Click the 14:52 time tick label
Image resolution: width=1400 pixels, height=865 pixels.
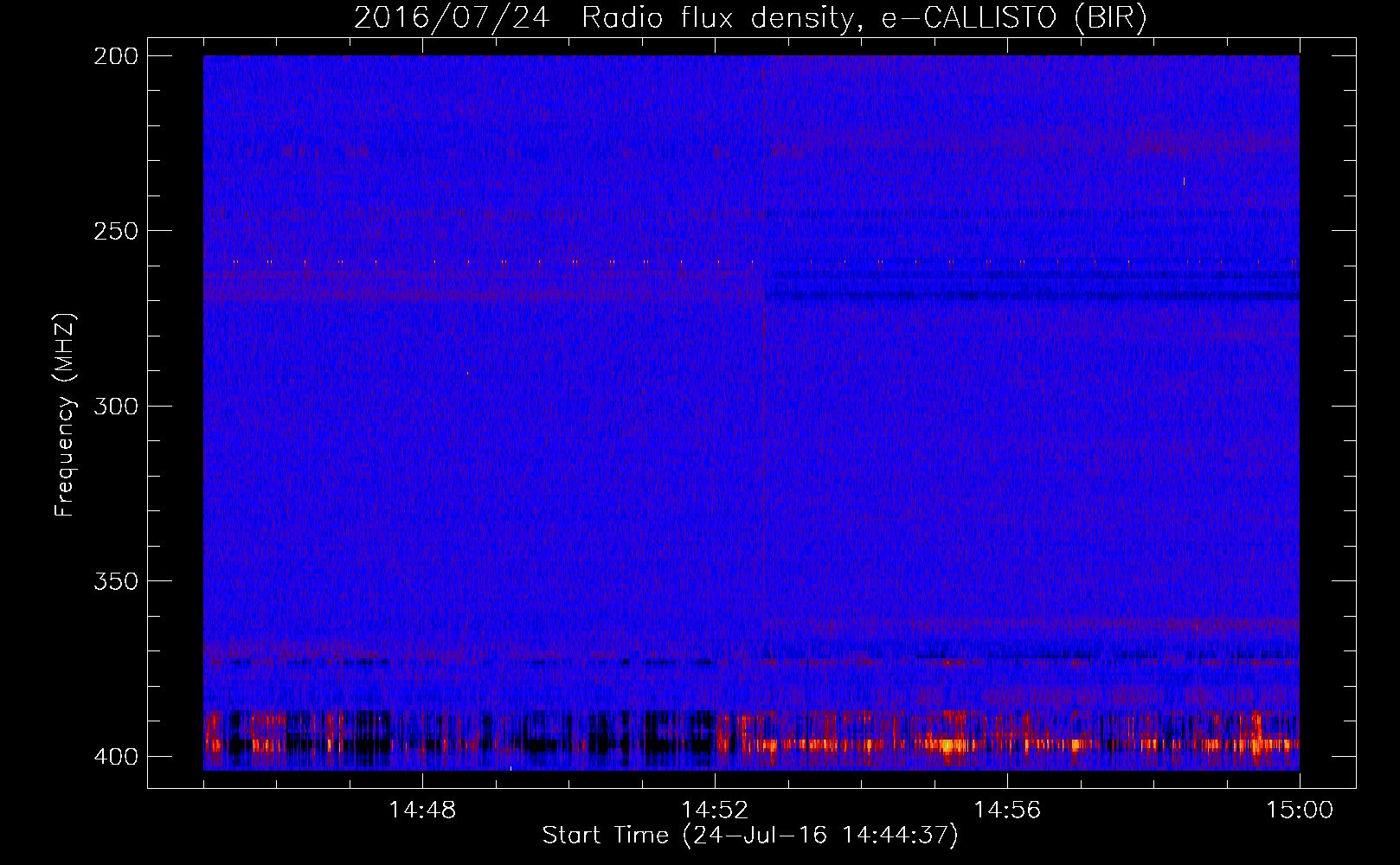pos(715,810)
